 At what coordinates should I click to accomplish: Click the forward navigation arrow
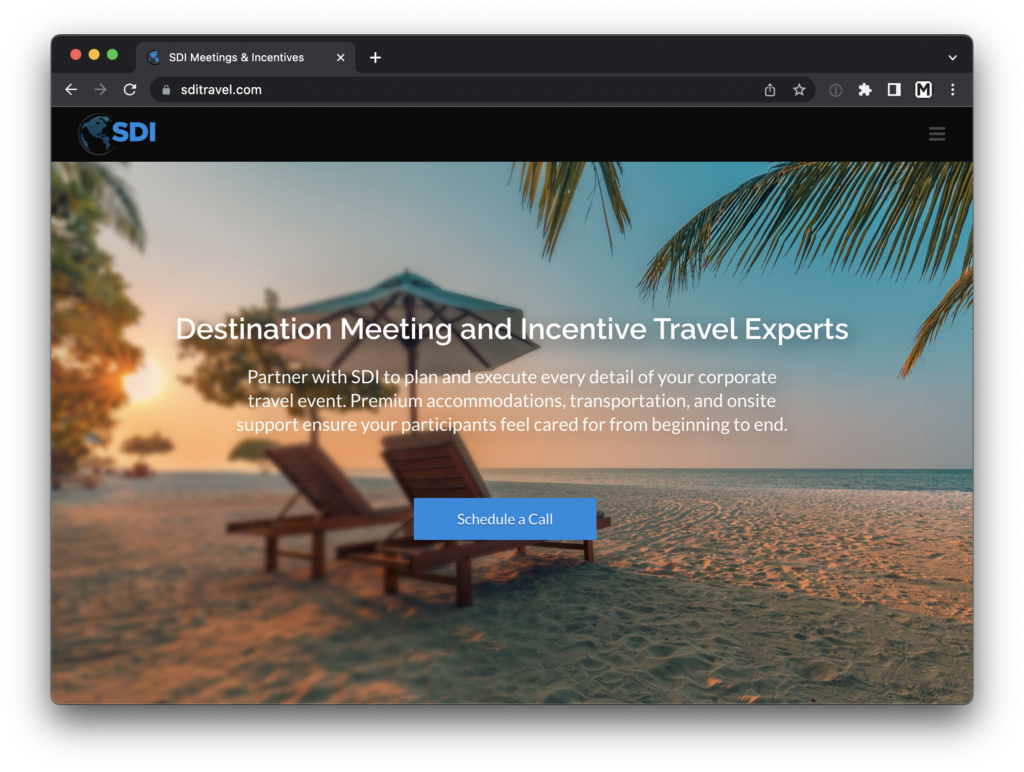[100, 89]
